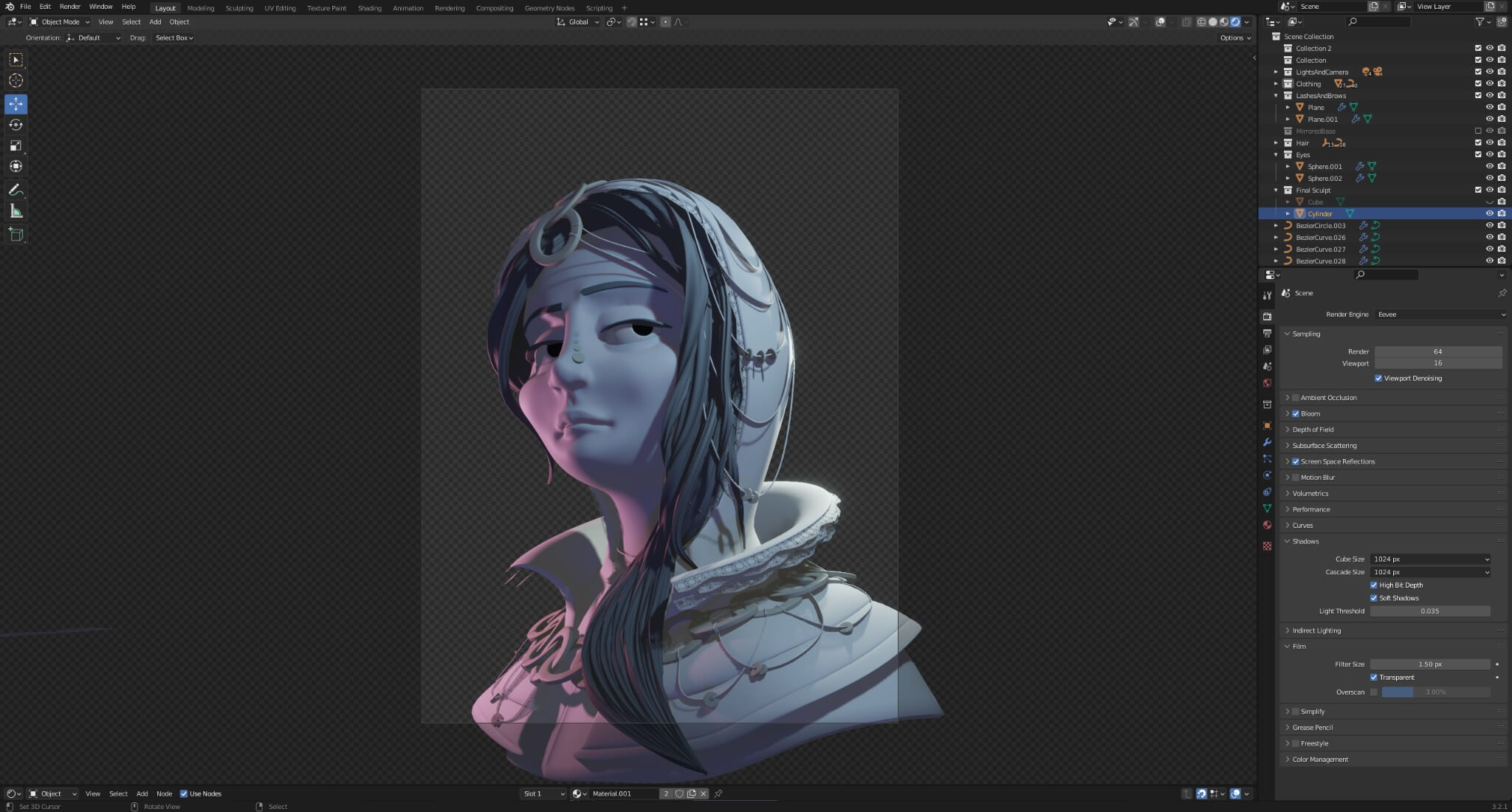Open the Render menu

click(x=69, y=7)
